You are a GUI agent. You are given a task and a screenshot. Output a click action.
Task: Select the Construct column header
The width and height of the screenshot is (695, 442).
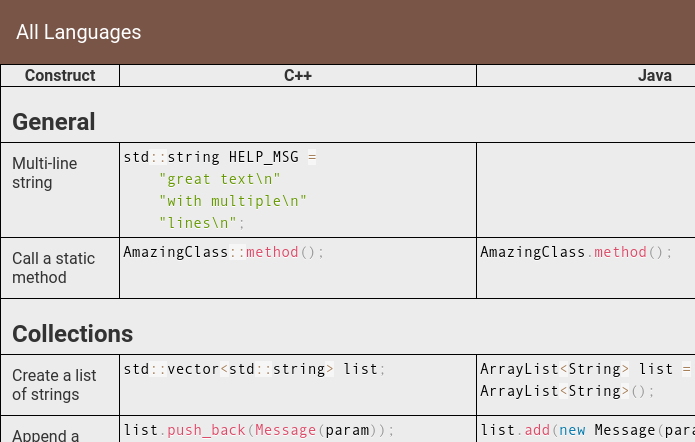pyautogui.click(x=60, y=75)
